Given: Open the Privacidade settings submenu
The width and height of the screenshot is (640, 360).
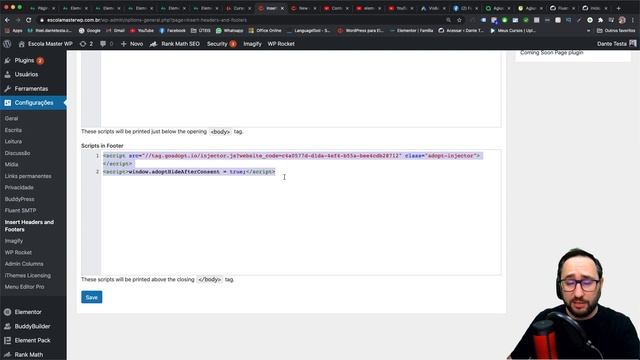Looking at the screenshot, I should click(x=19, y=187).
